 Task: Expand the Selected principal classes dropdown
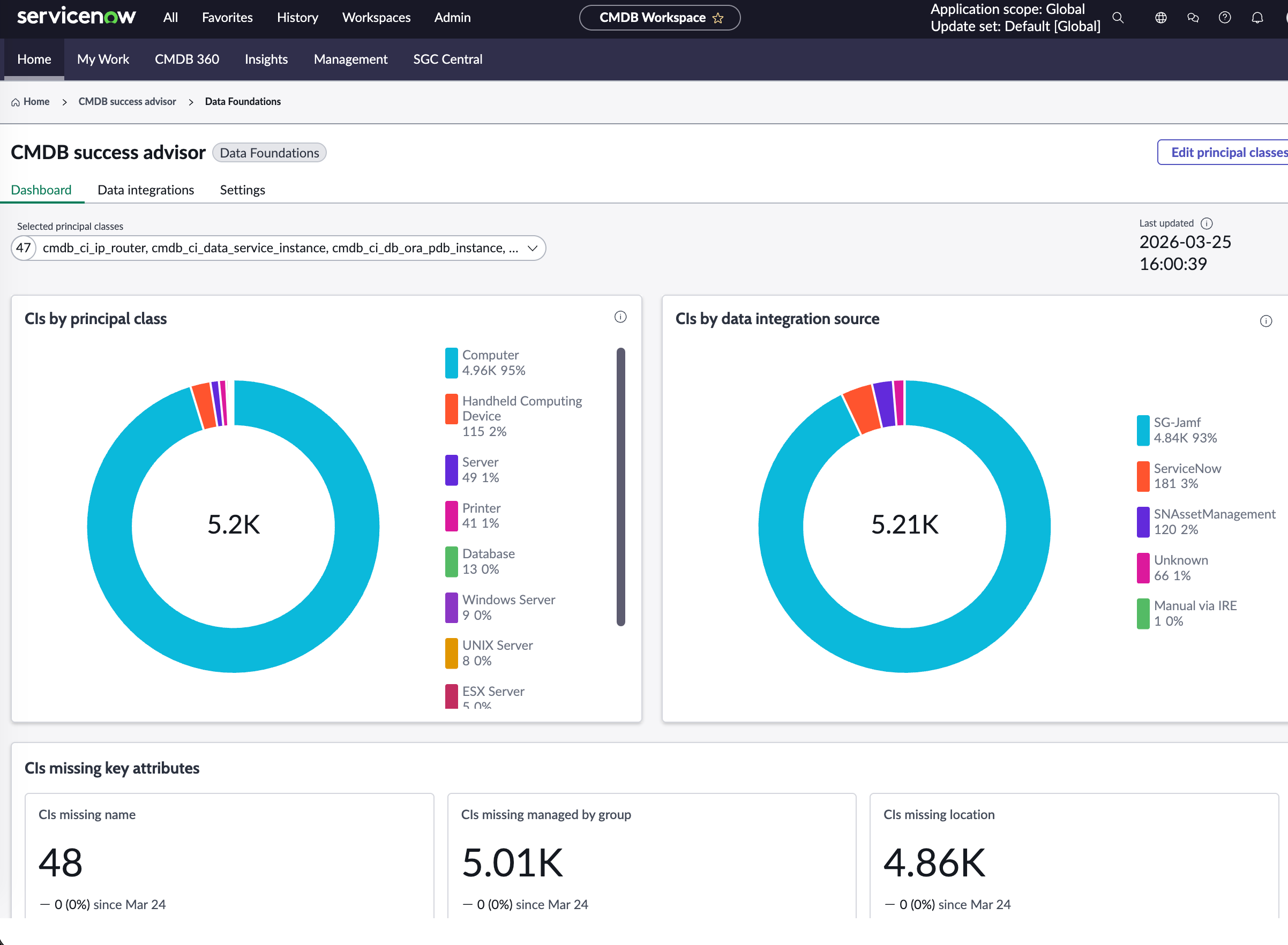279,248
